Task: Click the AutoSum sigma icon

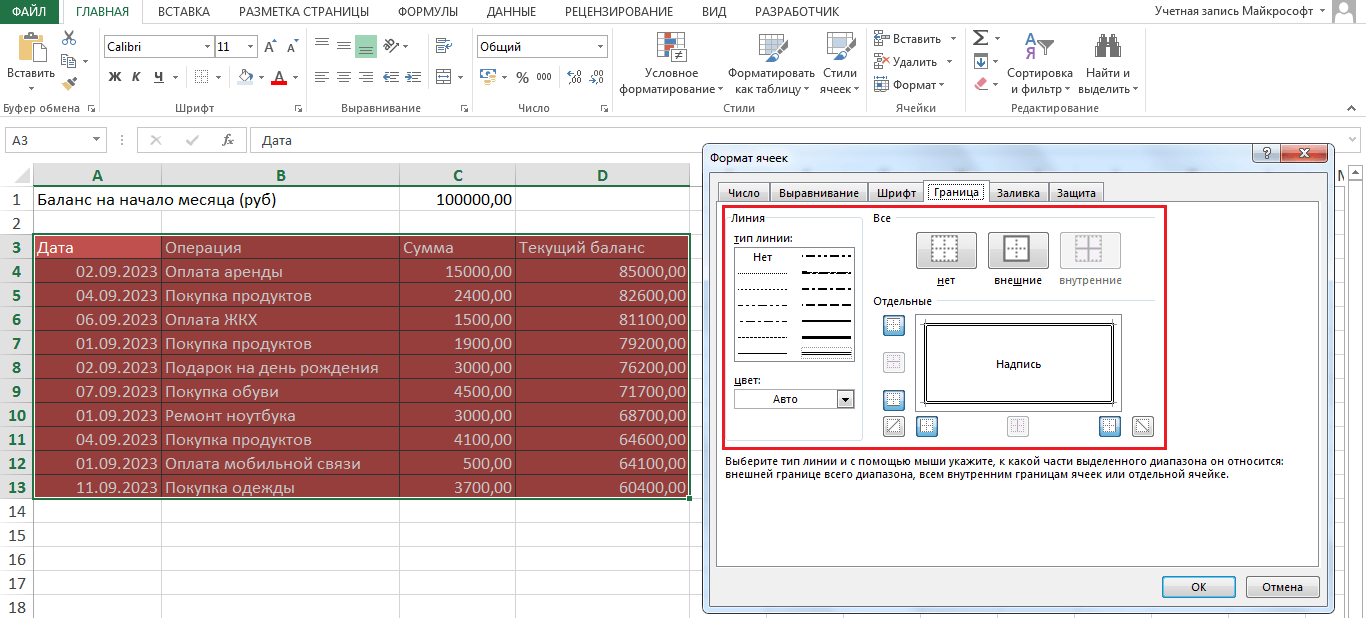Action: (980, 38)
